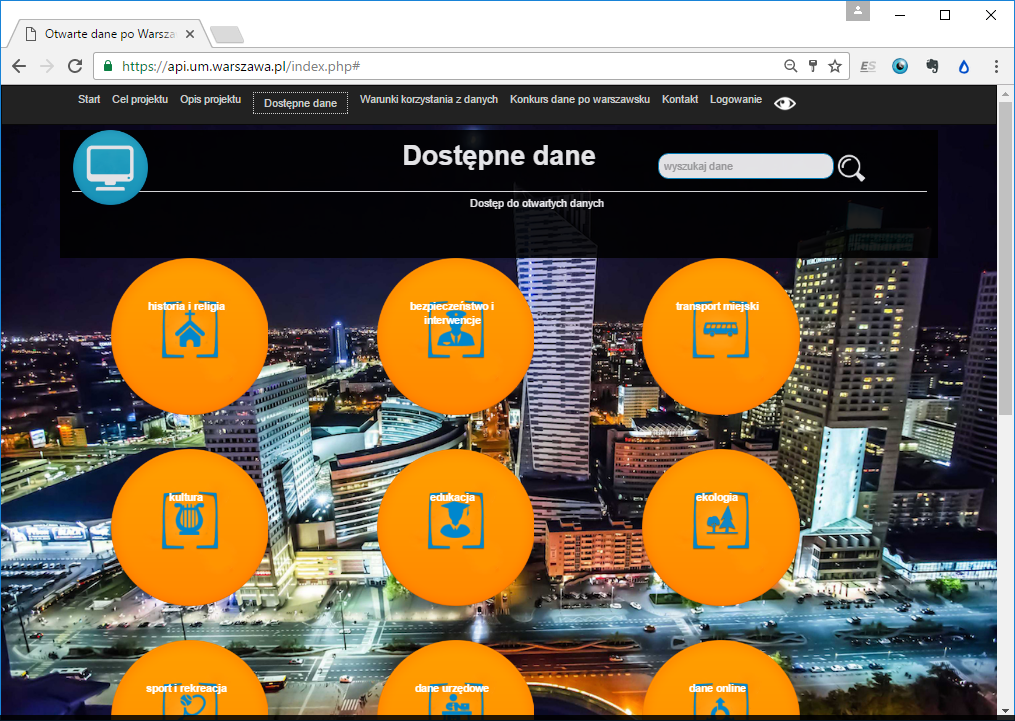Open the Logowanie link
This screenshot has width=1015, height=721.
click(x=735, y=100)
